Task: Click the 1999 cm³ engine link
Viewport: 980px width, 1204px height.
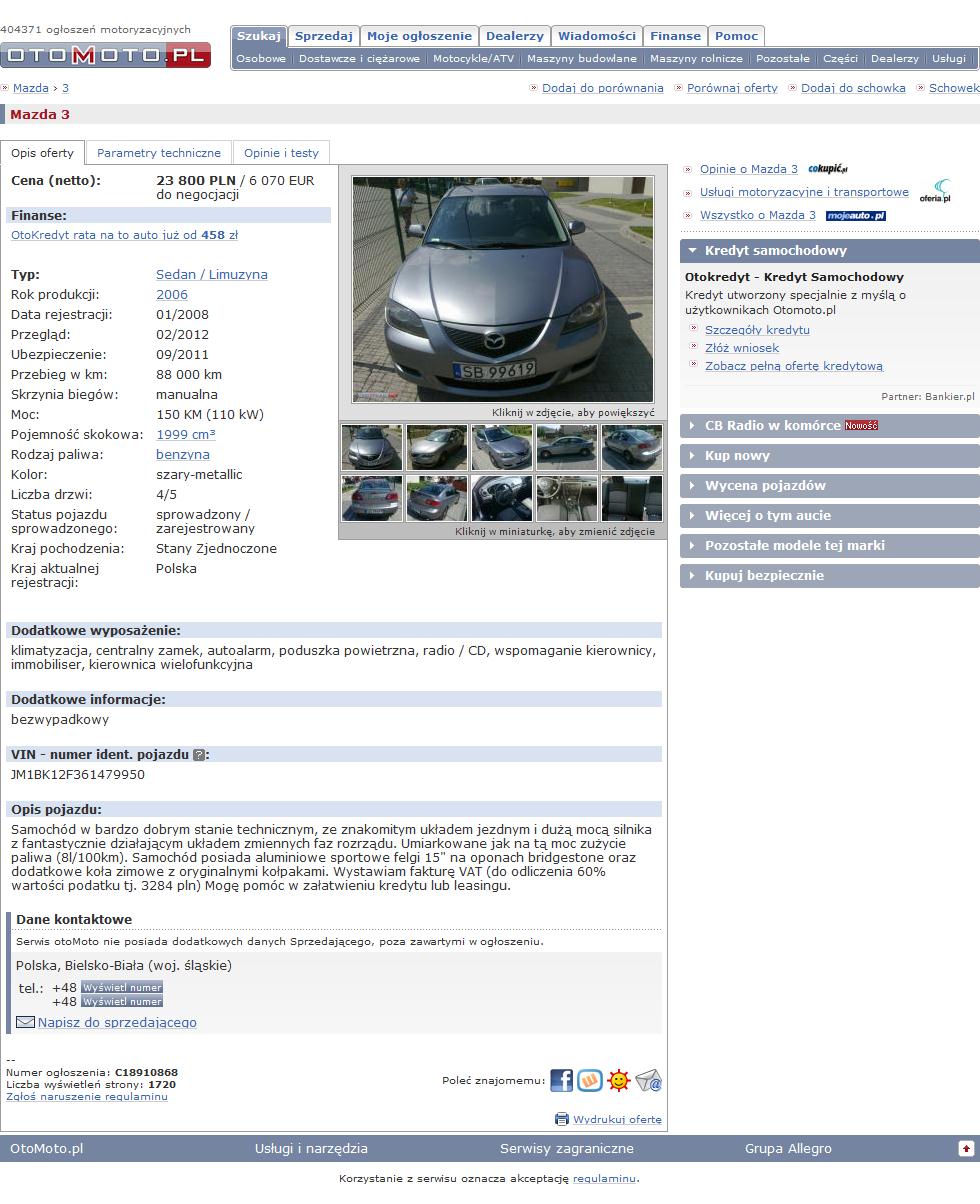Action: coord(186,434)
